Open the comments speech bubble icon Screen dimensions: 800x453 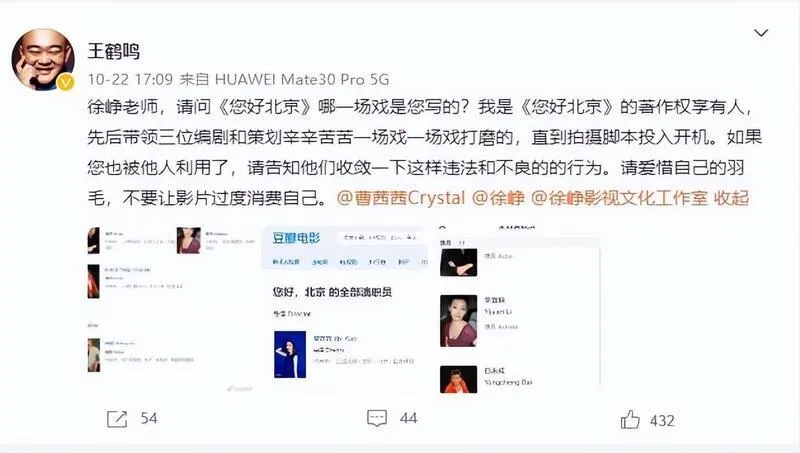tap(377, 418)
